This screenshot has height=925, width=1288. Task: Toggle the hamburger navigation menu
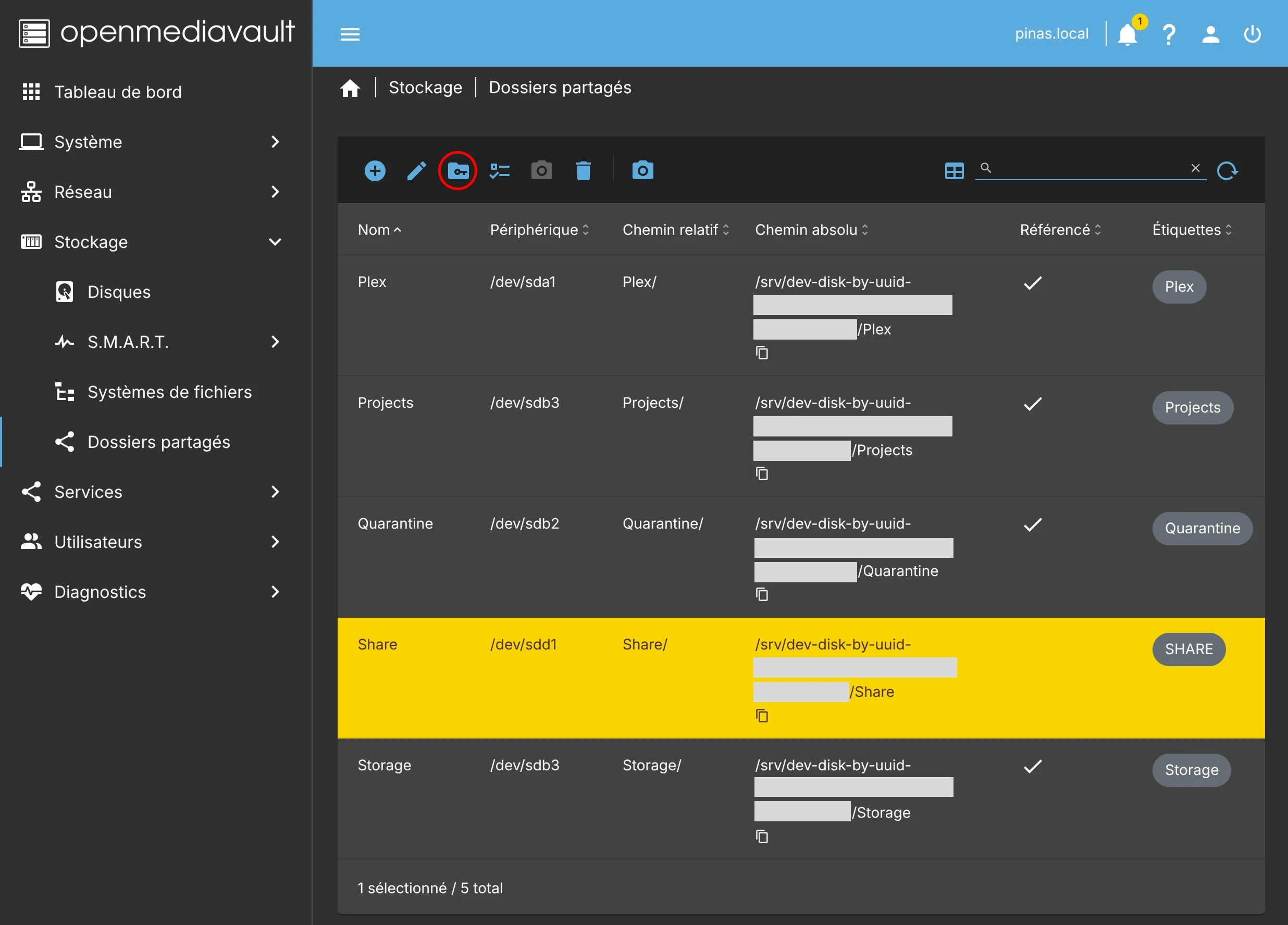tap(350, 34)
